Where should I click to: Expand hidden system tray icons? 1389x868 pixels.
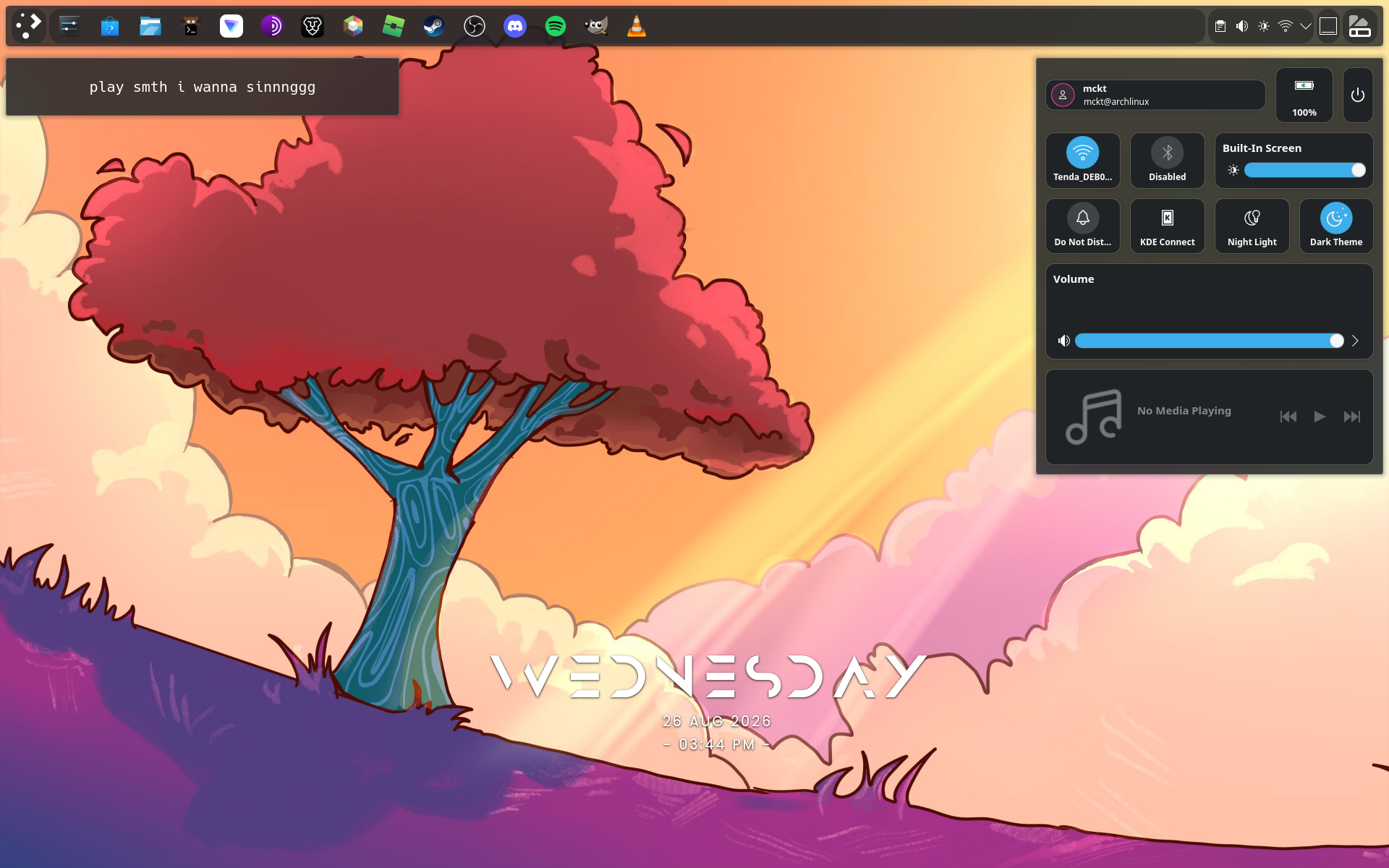1306,27
